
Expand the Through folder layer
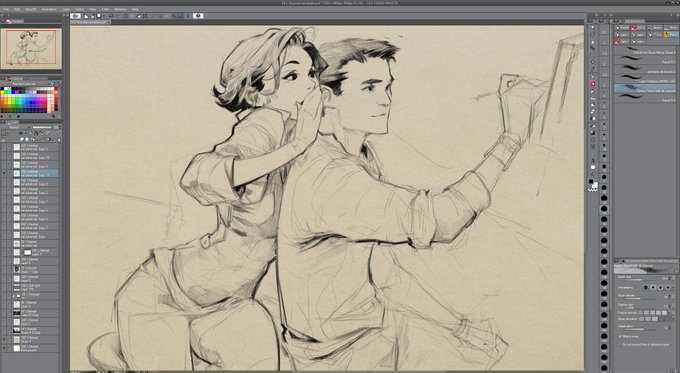click(14, 296)
